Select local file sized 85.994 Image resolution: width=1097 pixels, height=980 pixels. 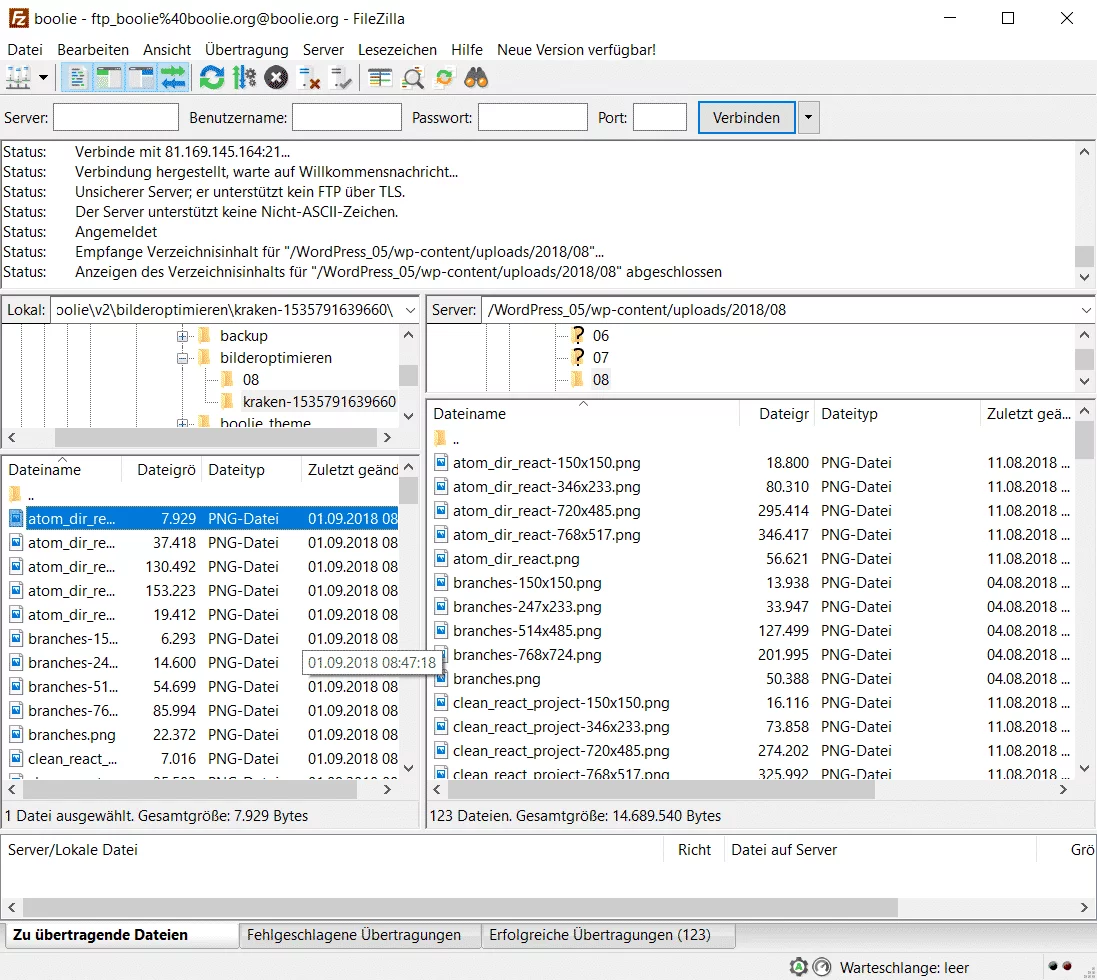(x=203, y=711)
